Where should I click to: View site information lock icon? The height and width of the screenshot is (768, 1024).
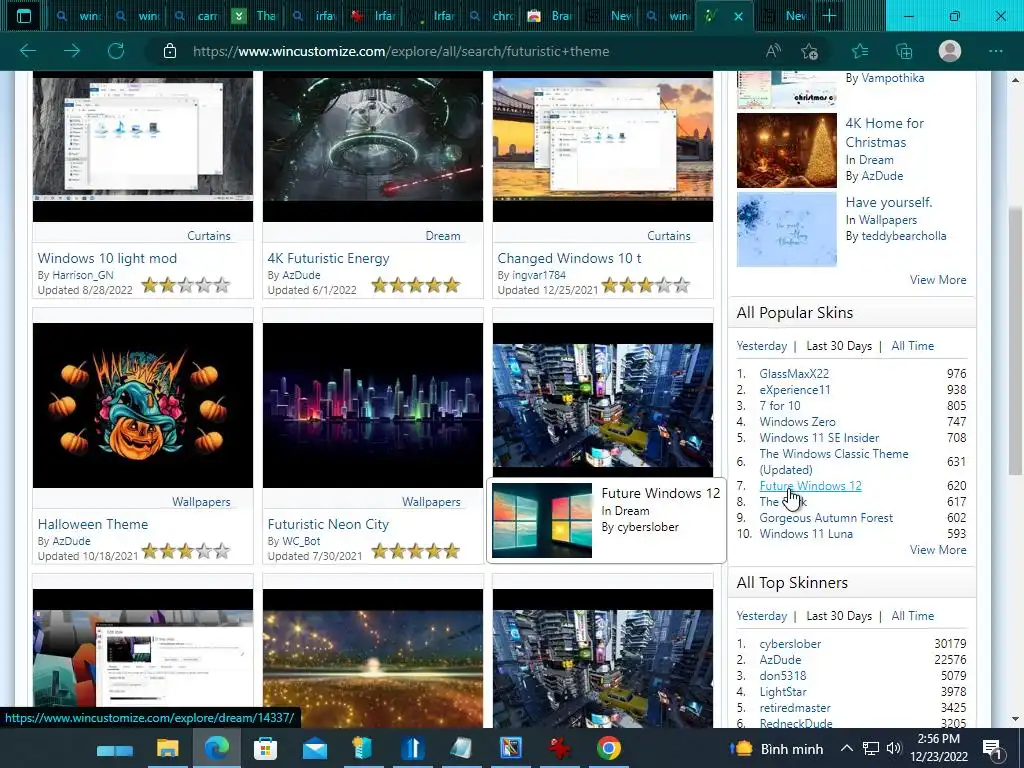pos(170,51)
